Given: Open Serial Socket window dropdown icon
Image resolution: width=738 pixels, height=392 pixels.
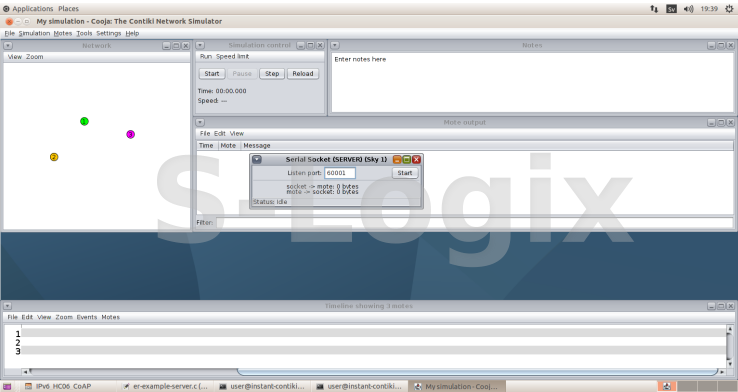Looking at the screenshot, I should [x=257, y=160].
